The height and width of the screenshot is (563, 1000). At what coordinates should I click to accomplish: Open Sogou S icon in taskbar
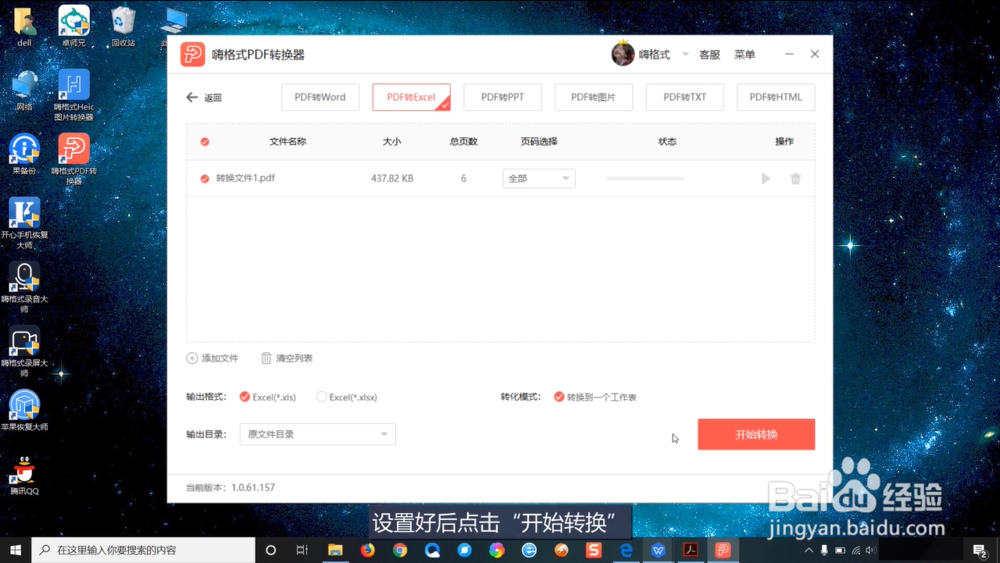(594, 550)
